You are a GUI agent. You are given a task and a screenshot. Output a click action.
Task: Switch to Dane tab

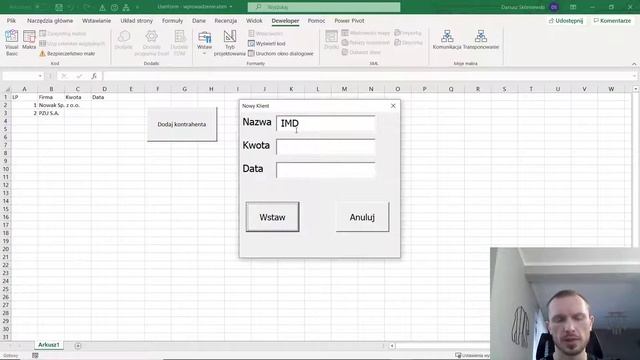[x=199, y=20]
